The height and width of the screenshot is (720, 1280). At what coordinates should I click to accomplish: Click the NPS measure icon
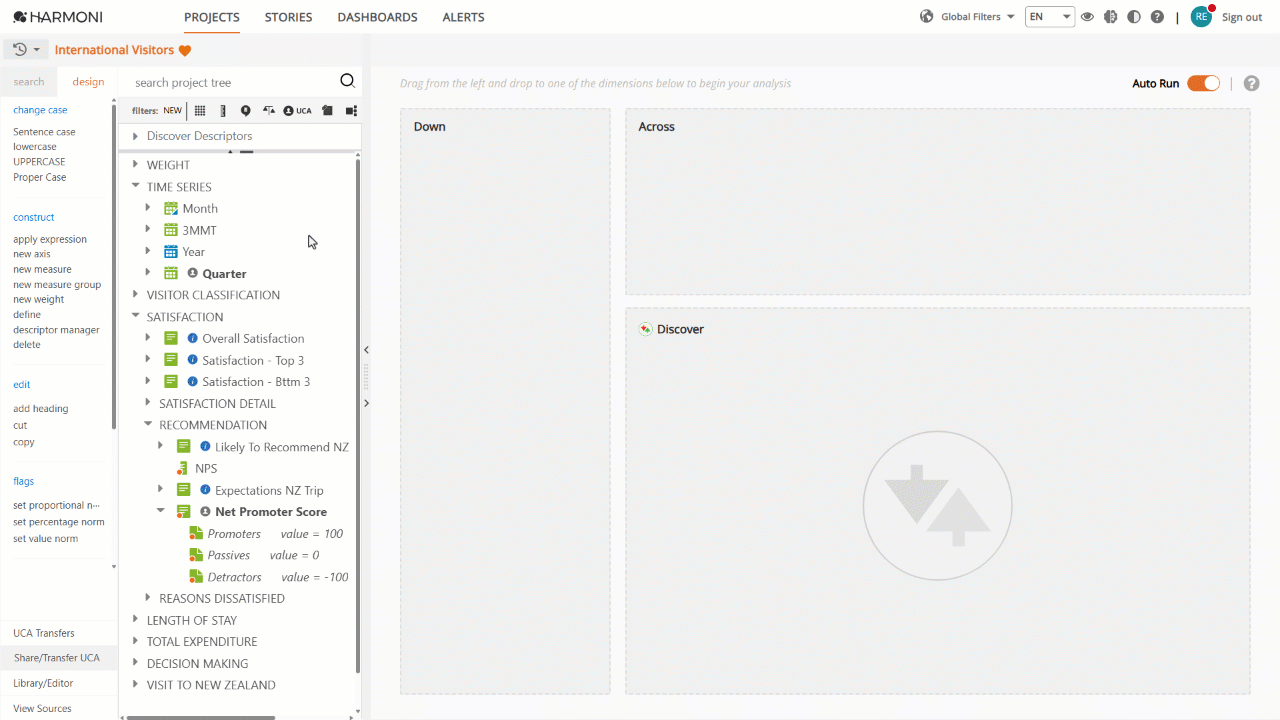pos(182,468)
